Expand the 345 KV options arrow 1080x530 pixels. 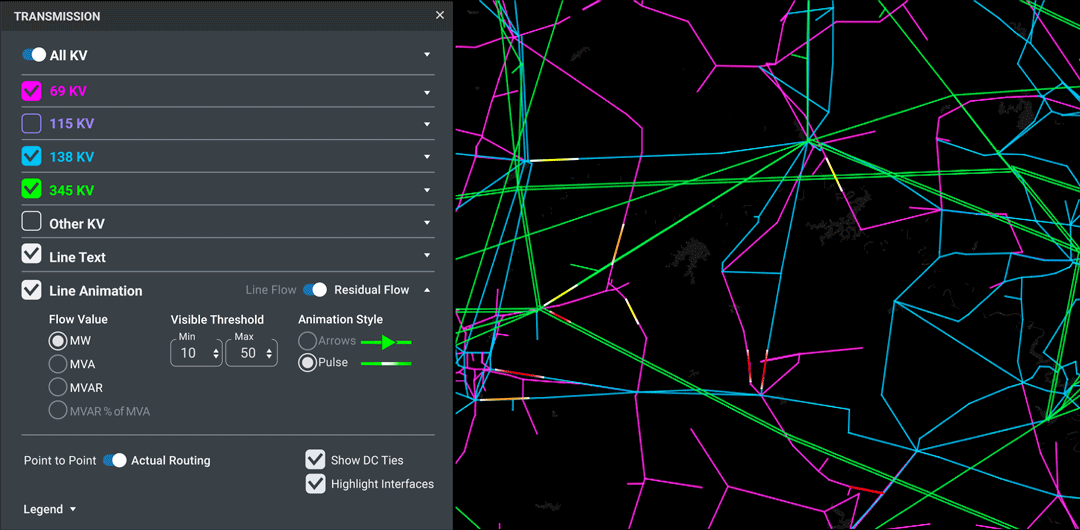(427, 190)
